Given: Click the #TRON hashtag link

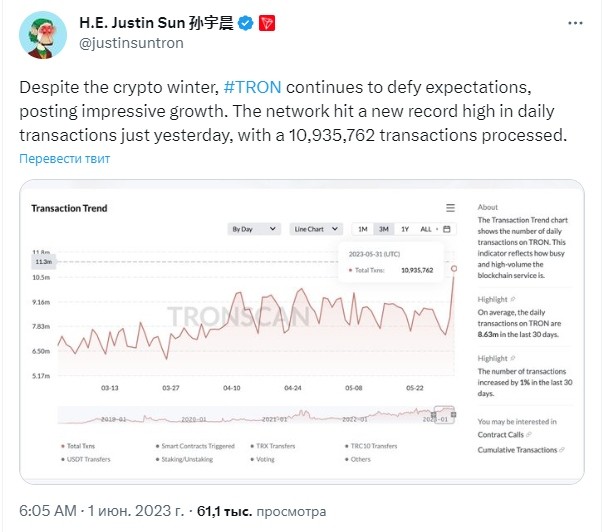Looking at the screenshot, I should [x=252, y=87].
